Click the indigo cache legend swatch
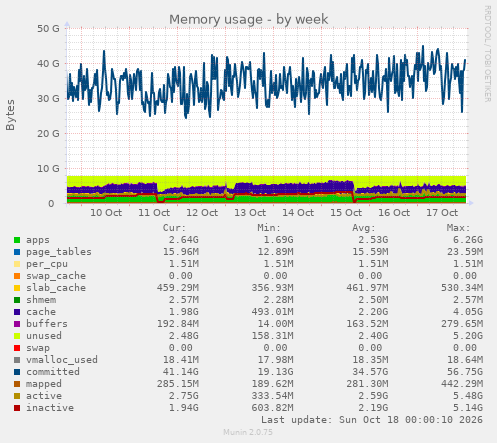 17,312
